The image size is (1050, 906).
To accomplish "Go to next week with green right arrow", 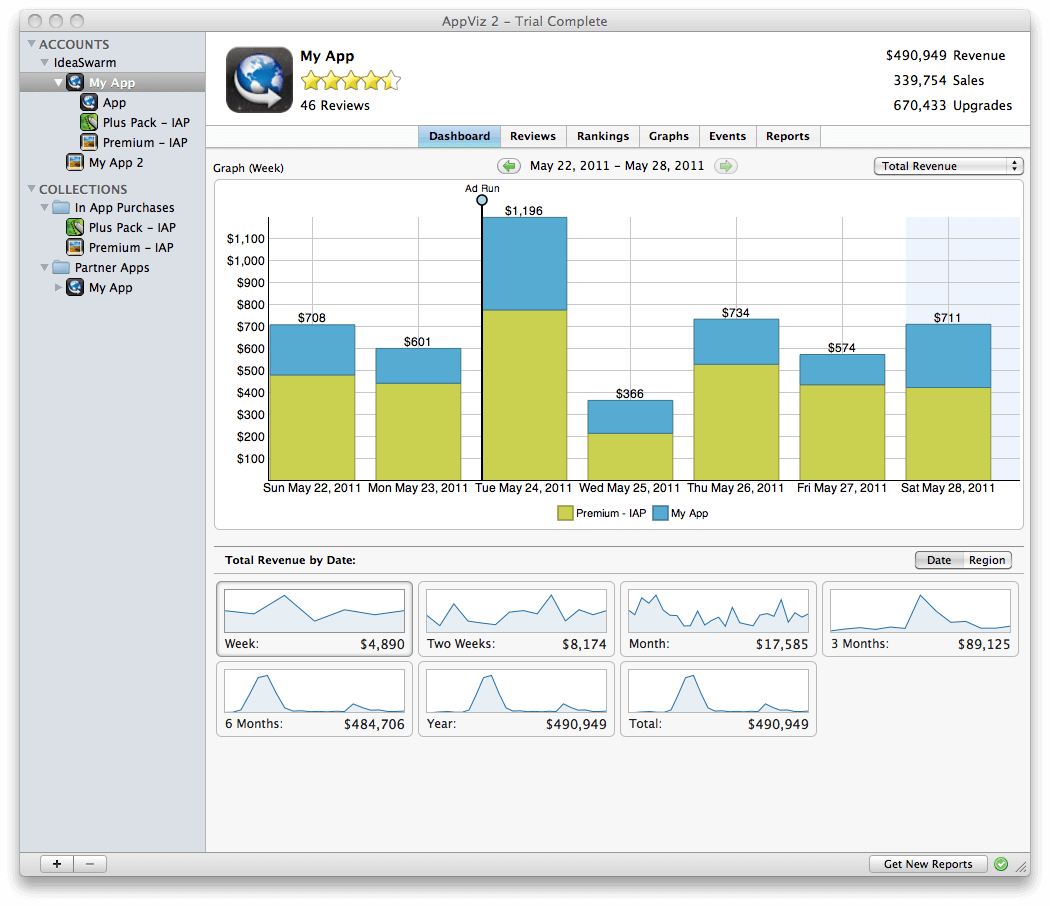I will pyautogui.click(x=725, y=165).
